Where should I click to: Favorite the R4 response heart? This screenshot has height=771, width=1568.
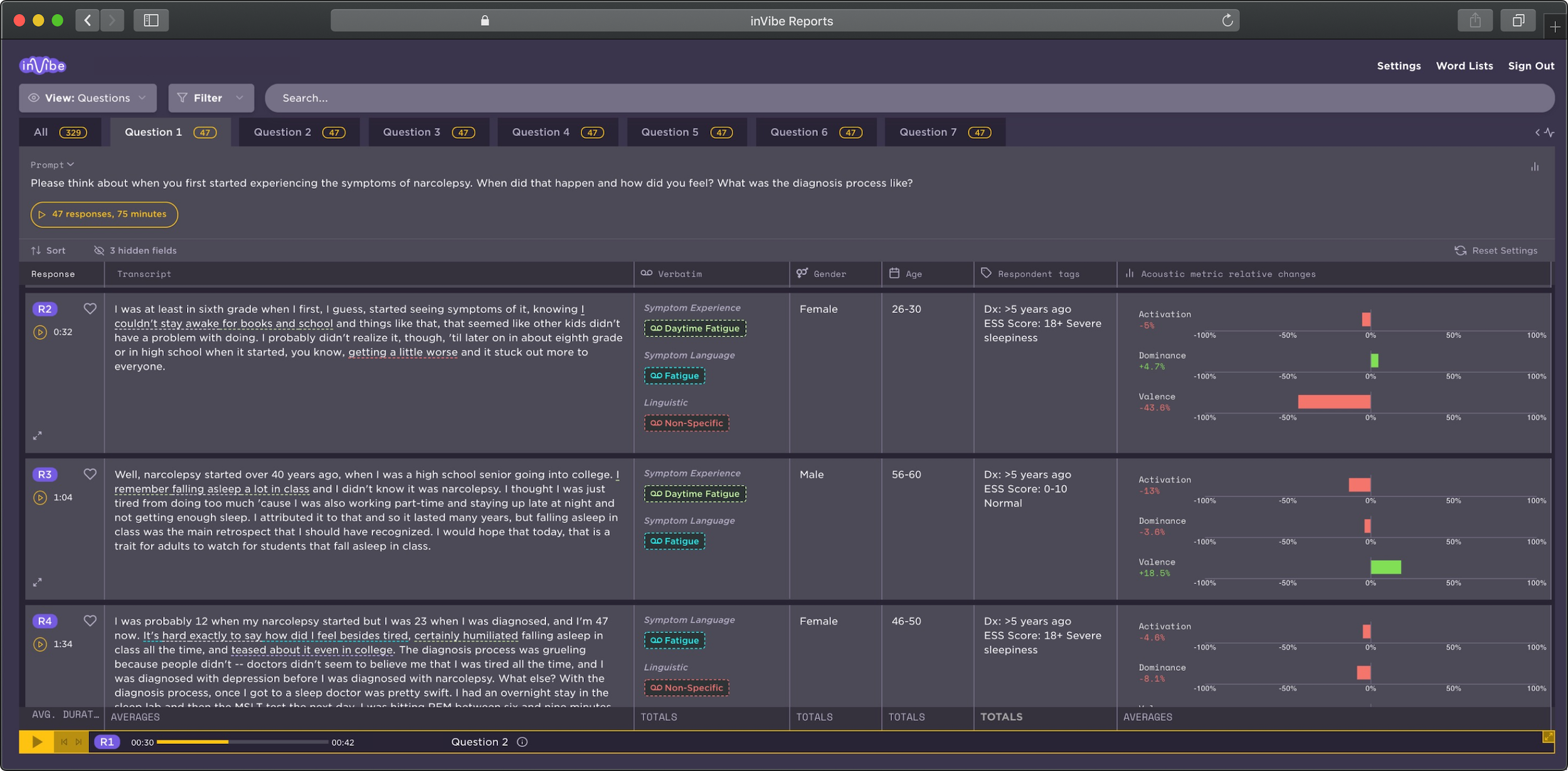click(90, 621)
